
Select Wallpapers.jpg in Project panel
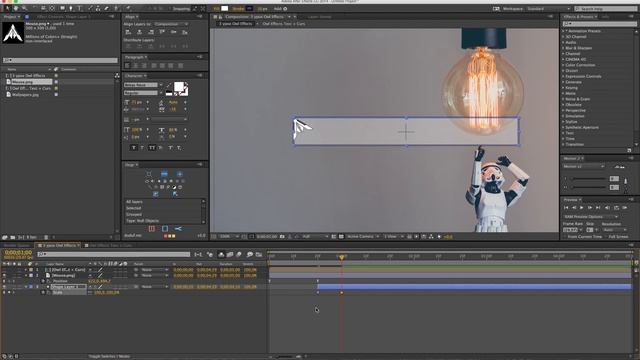(x=25, y=95)
